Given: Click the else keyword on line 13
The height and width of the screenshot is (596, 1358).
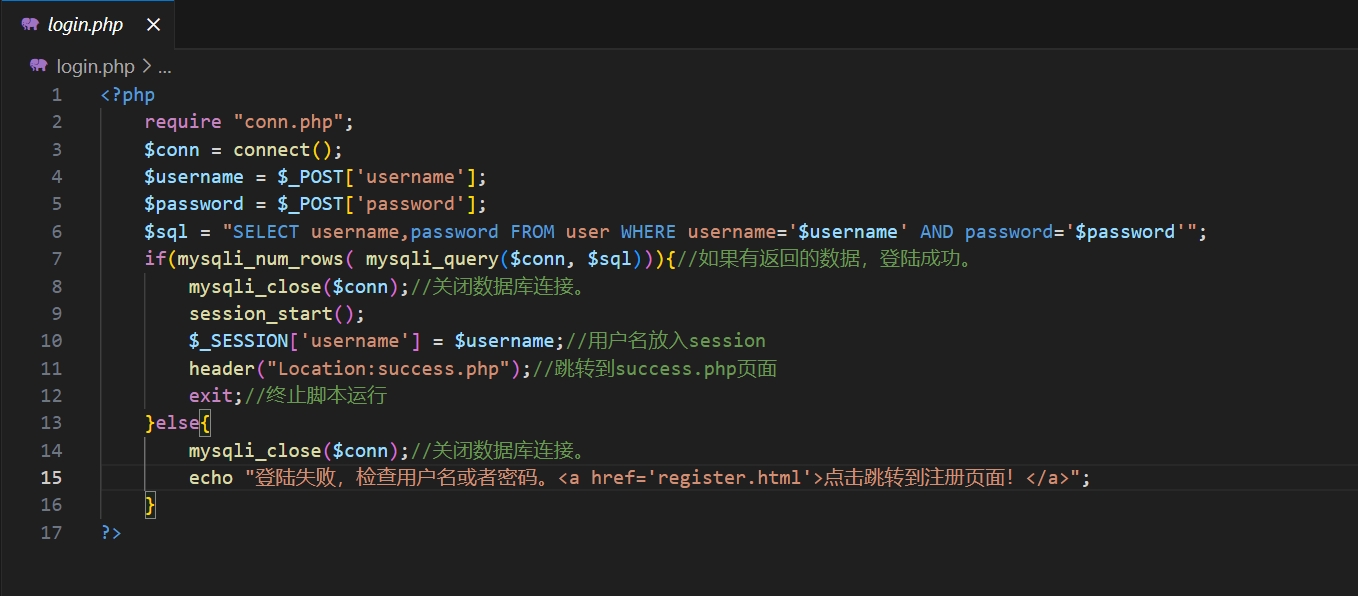Looking at the screenshot, I should (177, 423).
